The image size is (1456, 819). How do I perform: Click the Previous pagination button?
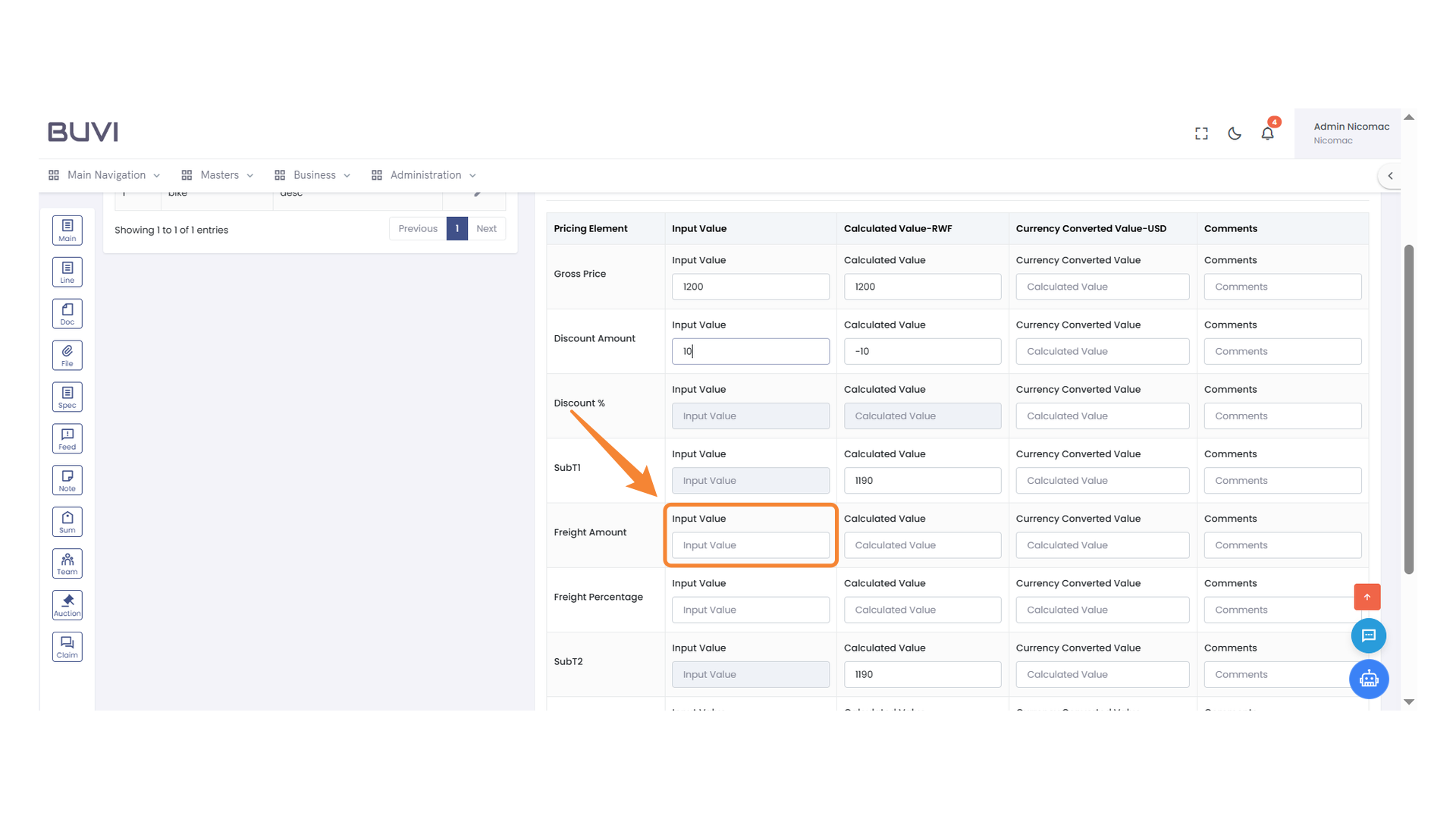coord(417,228)
